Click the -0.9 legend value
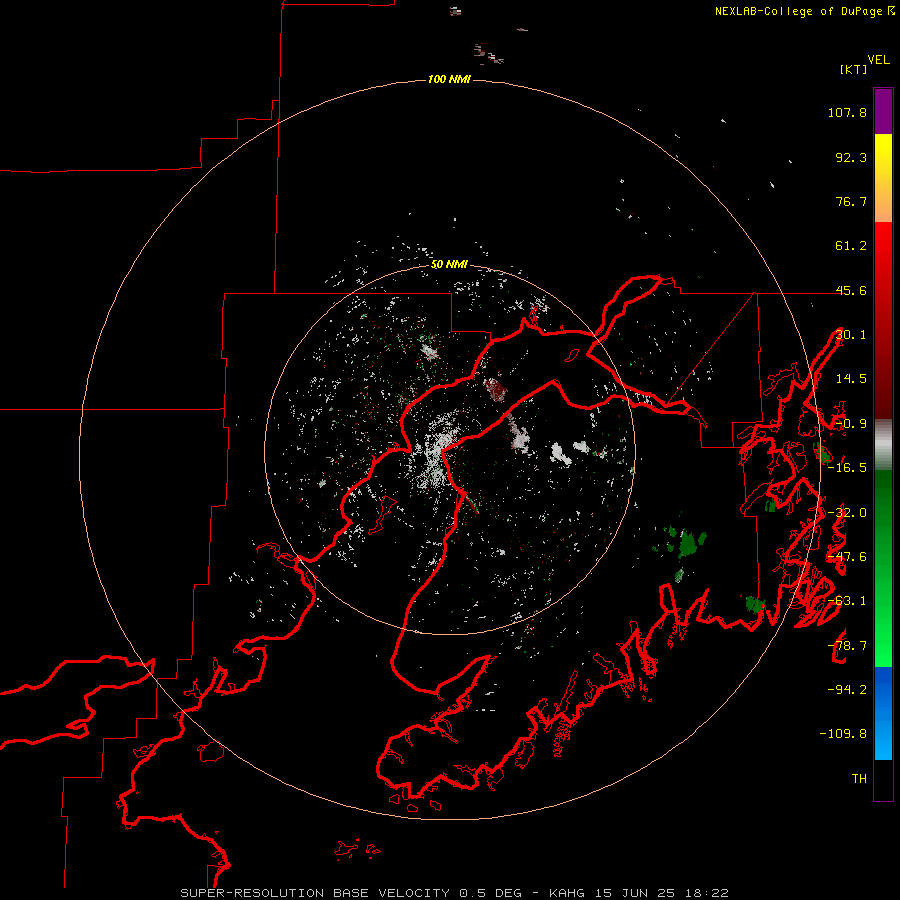This screenshot has height=900, width=900. pyautogui.click(x=851, y=424)
